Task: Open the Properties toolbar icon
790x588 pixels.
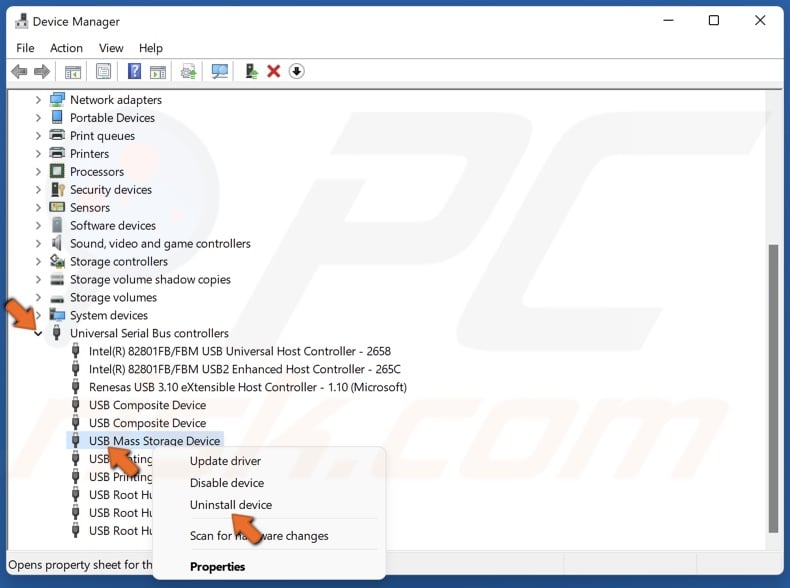Action: point(103,71)
